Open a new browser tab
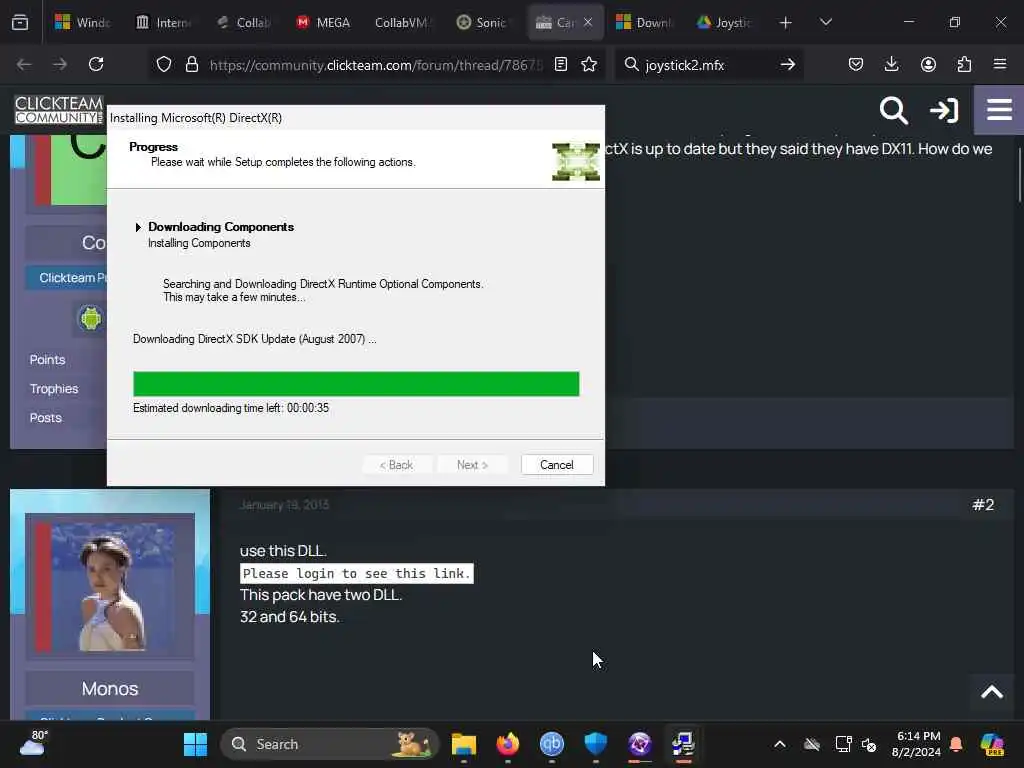The height and width of the screenshot is (768, 1024). click(786, 23)
